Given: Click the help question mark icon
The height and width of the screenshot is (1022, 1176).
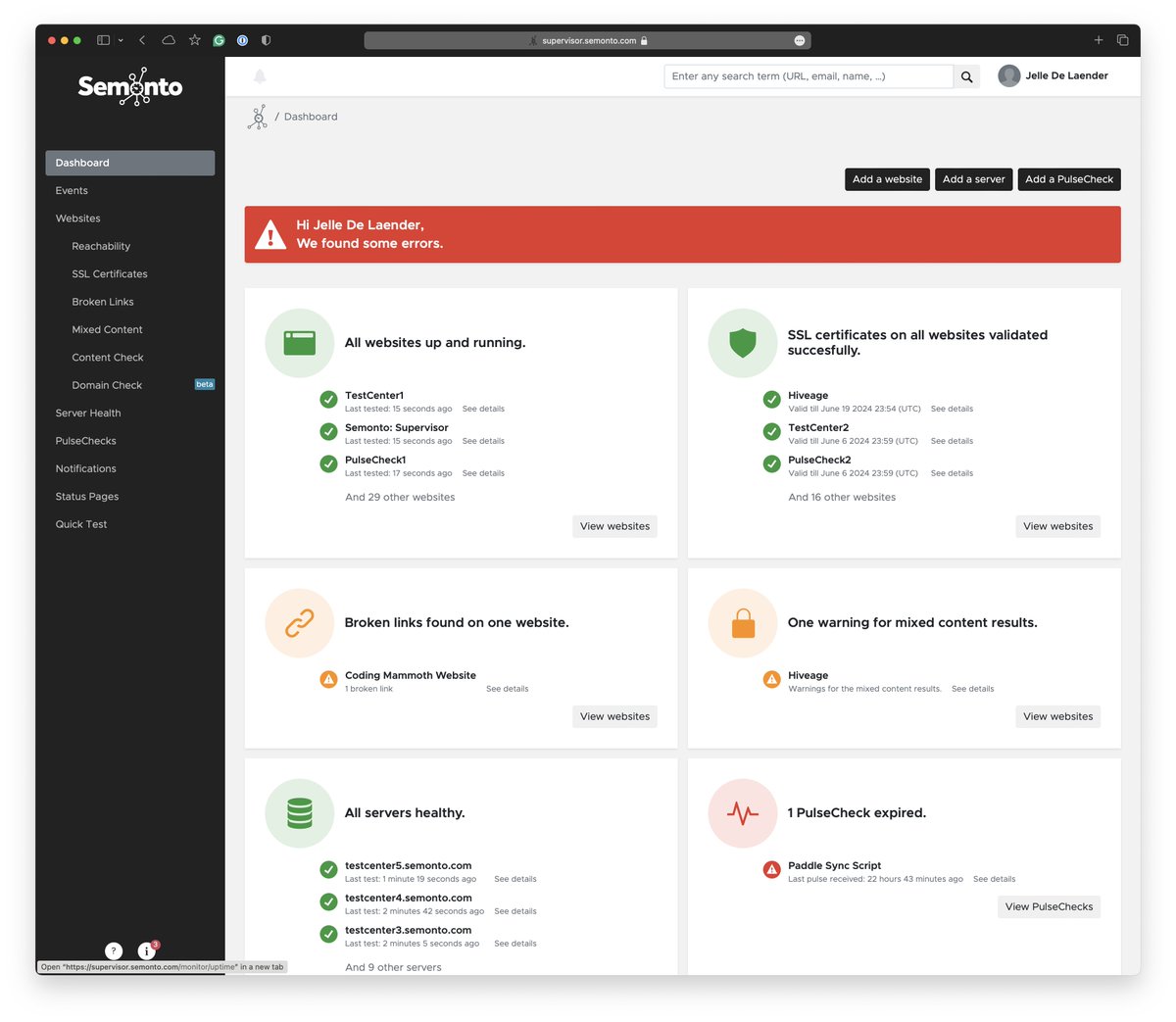Looking at the screenshot, I should (x=114, y=950).
